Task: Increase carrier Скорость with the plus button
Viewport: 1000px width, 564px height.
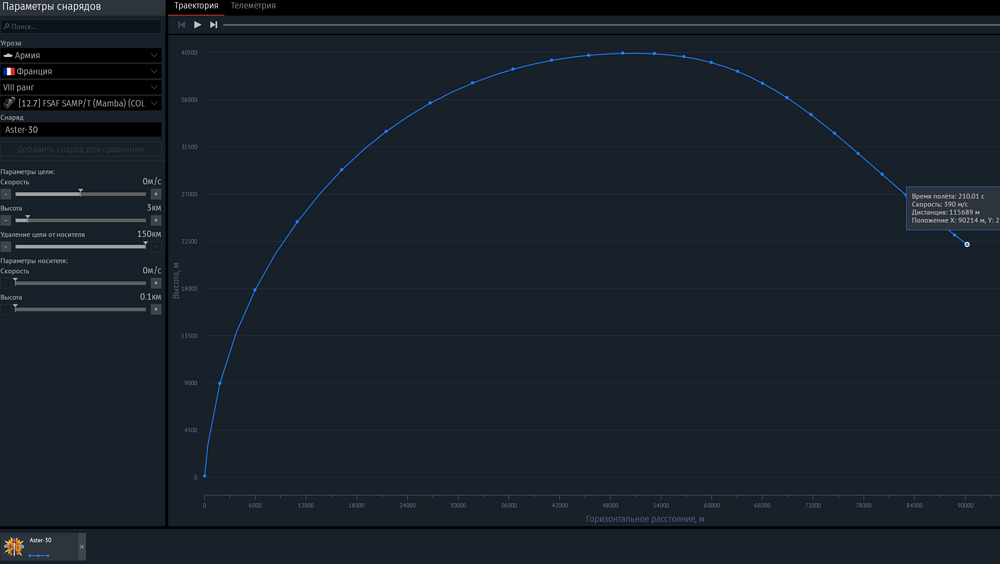Action: coord(156,283)
